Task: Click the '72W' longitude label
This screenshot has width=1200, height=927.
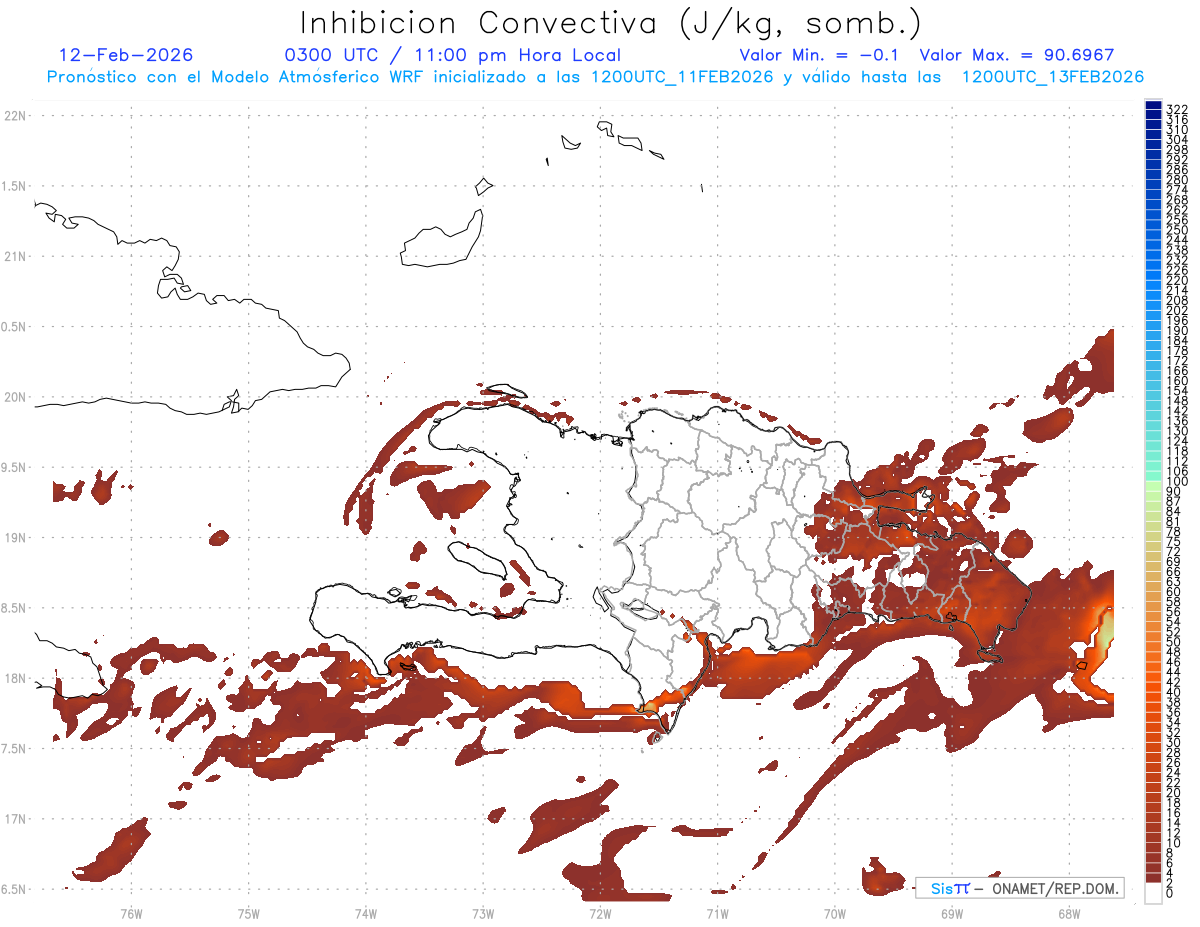Action: click(x=600, y=913)
